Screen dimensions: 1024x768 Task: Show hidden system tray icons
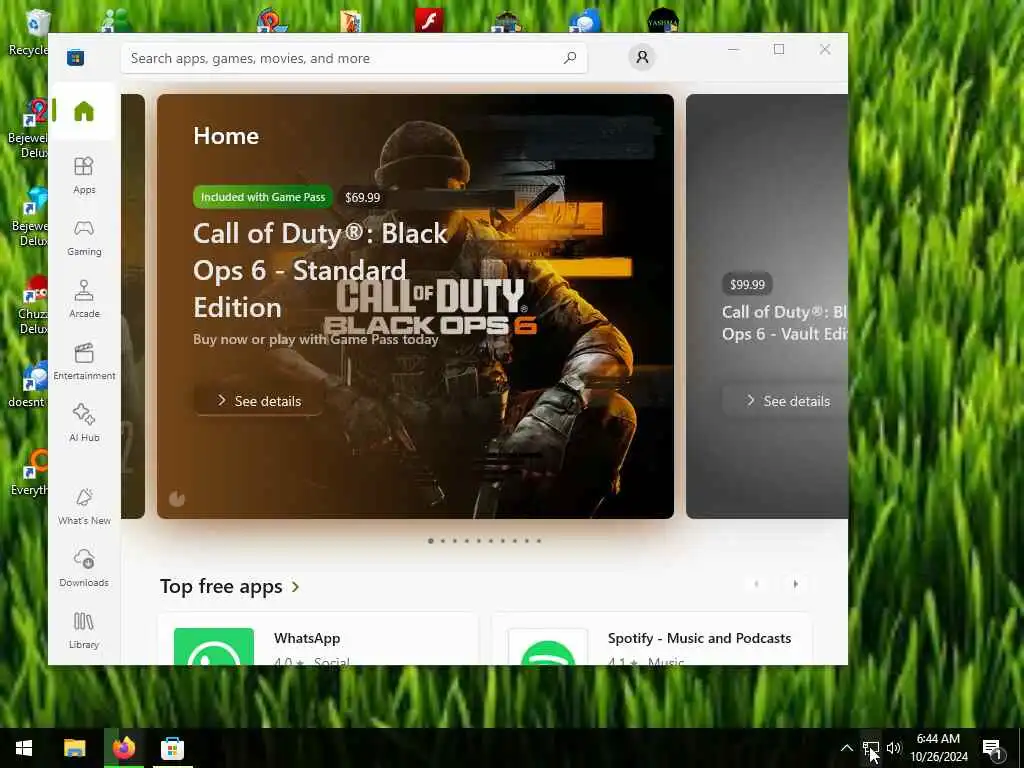coord(846,748)
